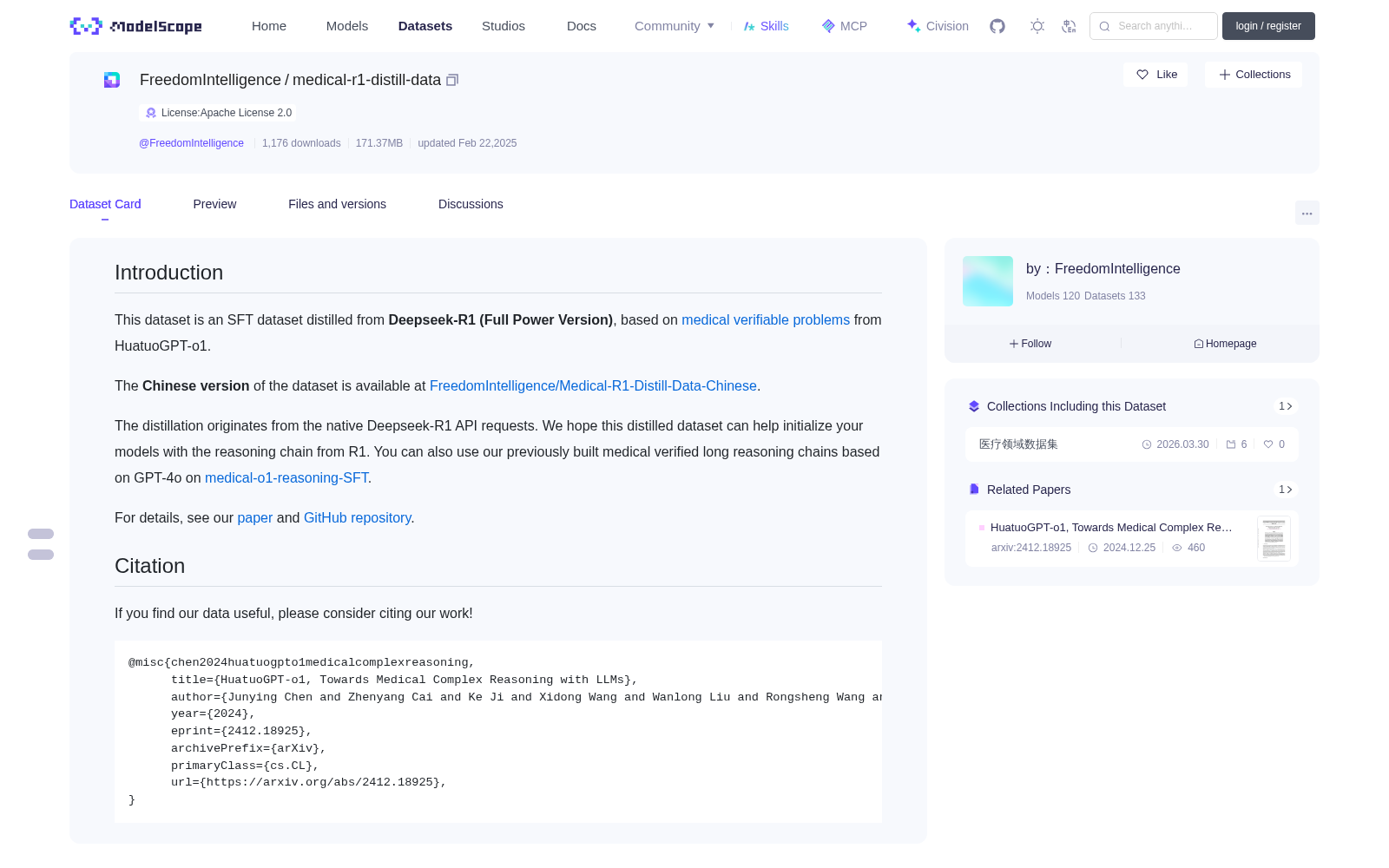Add dataset to Collections
The width and height of the screenshot is (1389, 868).
[x=1254, y=75]
